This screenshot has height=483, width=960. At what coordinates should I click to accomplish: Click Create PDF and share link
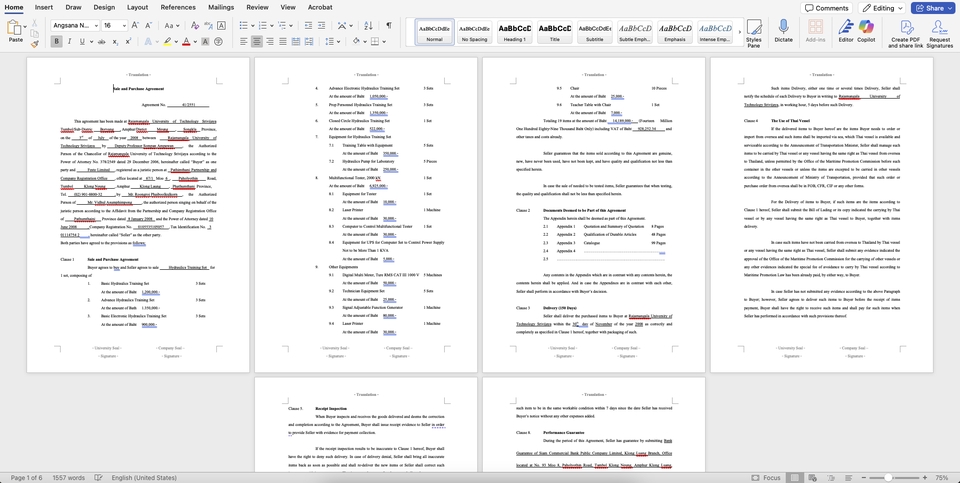(906, 33)
